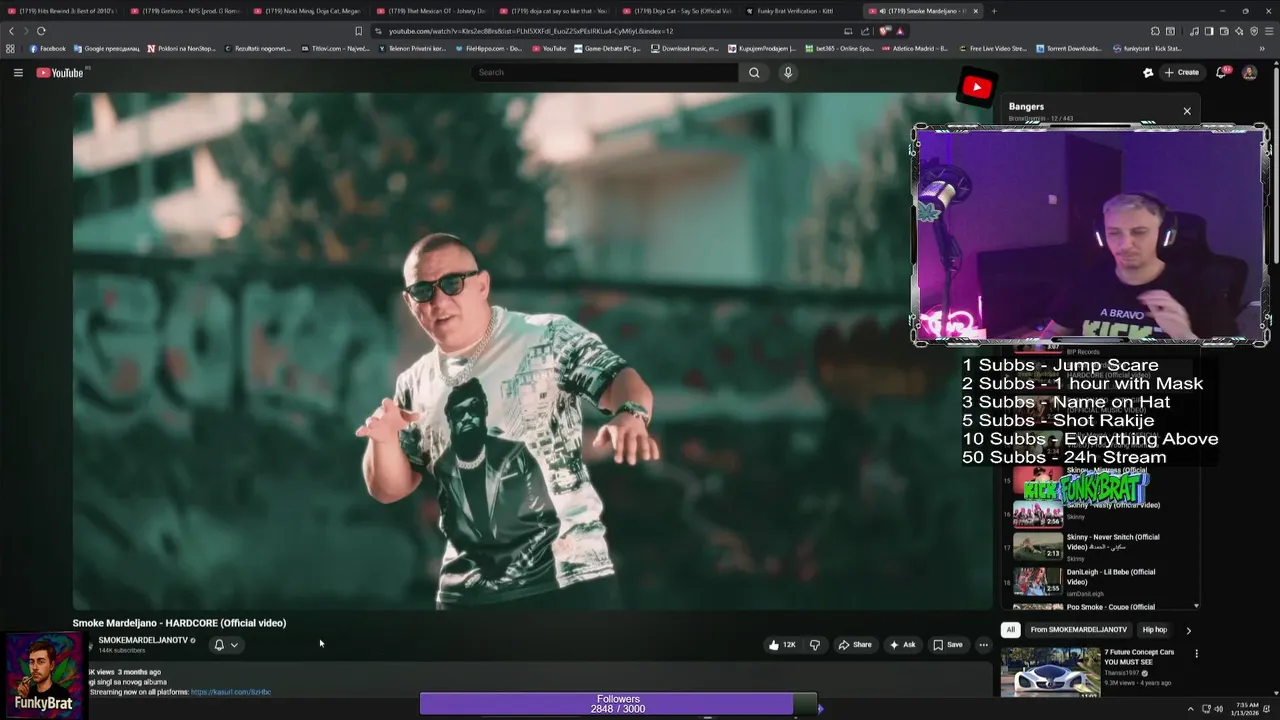Show hidden system tray icons chevron
The height and width of the screenshot is (720, 1280).
coord(1190,709)
